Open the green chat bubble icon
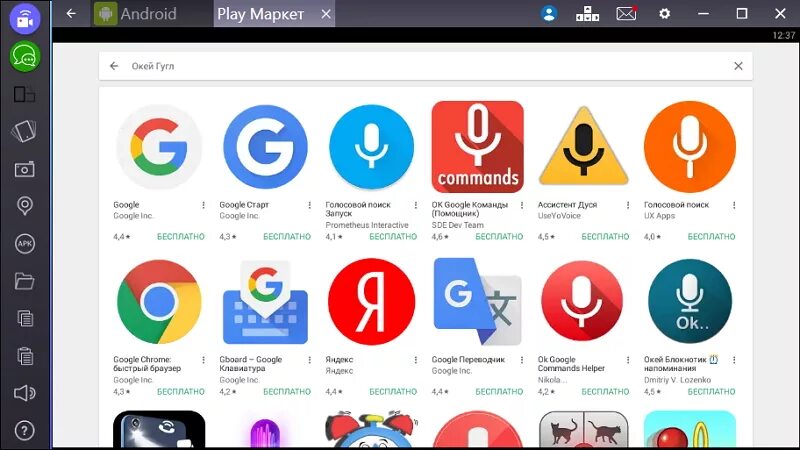Image resolution: width=800 pixels, height=450 pixels. [x=24, y=56]
